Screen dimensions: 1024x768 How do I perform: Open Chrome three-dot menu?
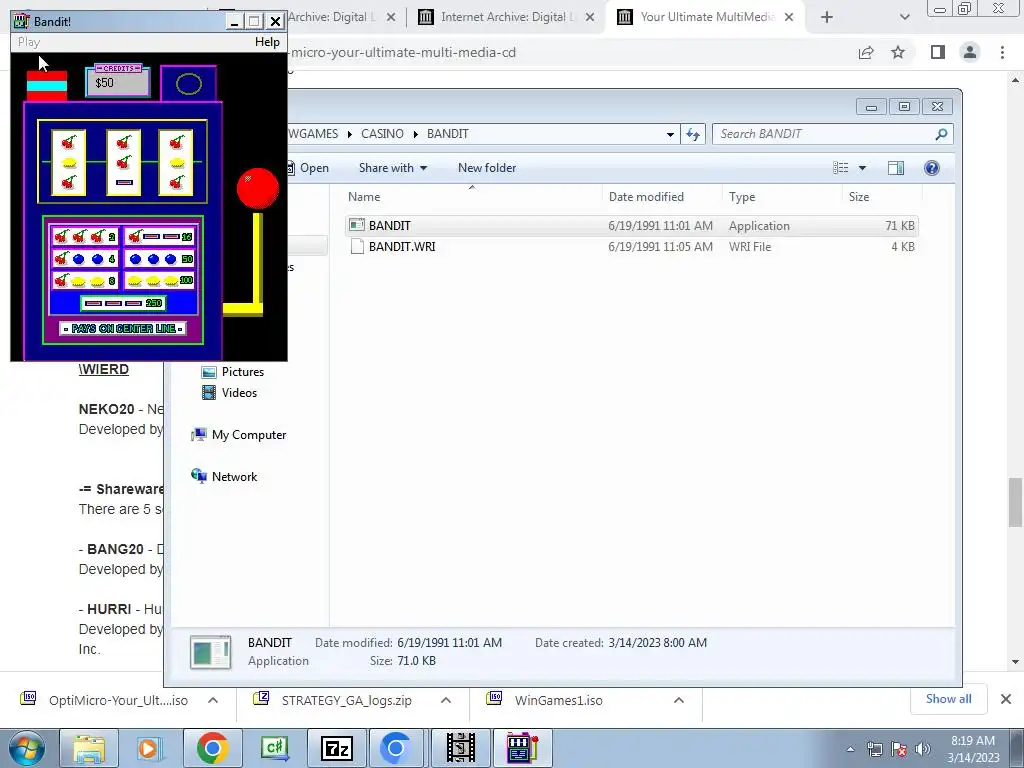[x=1002, y=52]
